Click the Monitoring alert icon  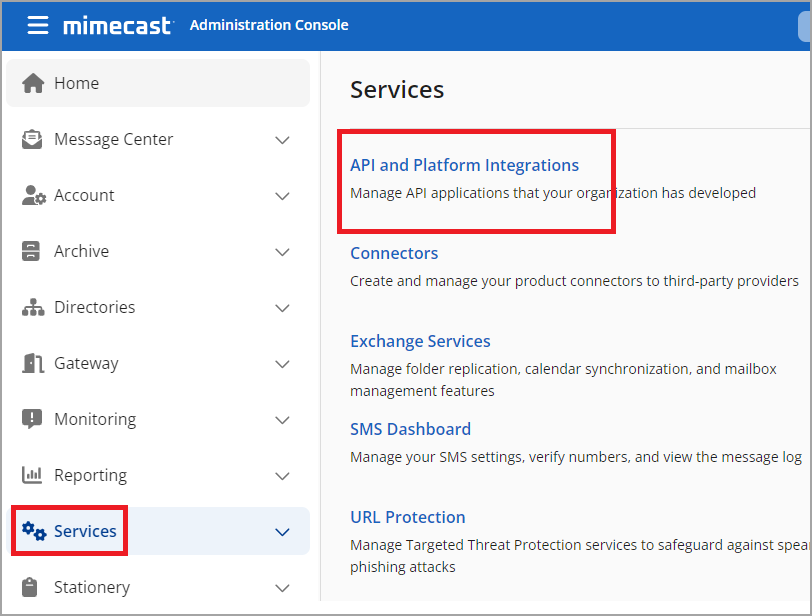pyautogui.click(x=32, y=419)
